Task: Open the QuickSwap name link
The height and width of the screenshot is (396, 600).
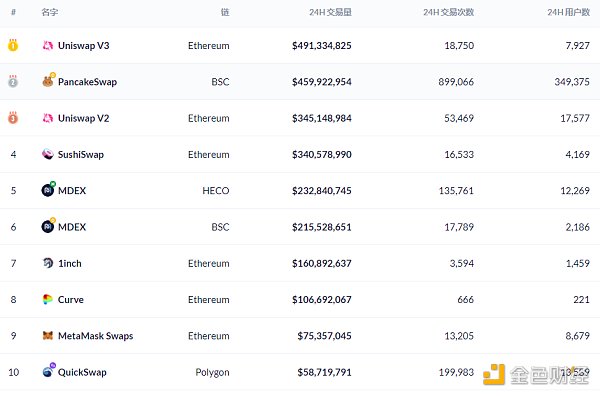Action: [x=82, y=372]
